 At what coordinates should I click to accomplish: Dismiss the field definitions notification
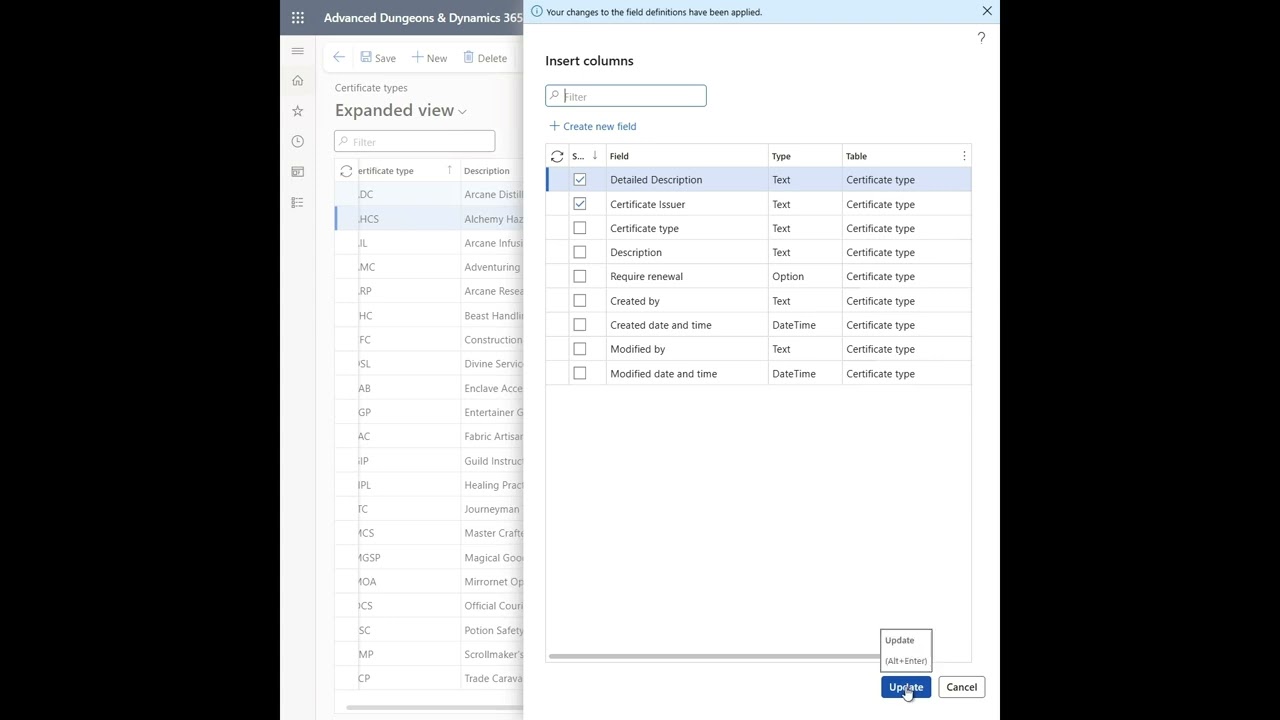click(987, 11)
